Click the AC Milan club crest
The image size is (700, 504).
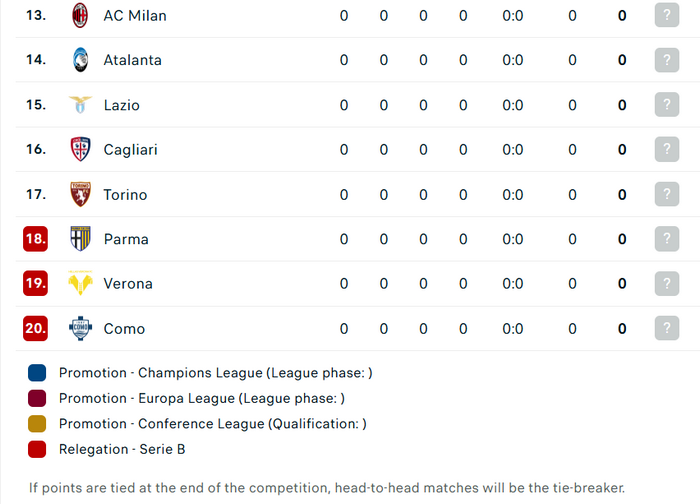[x=80, y=15]
